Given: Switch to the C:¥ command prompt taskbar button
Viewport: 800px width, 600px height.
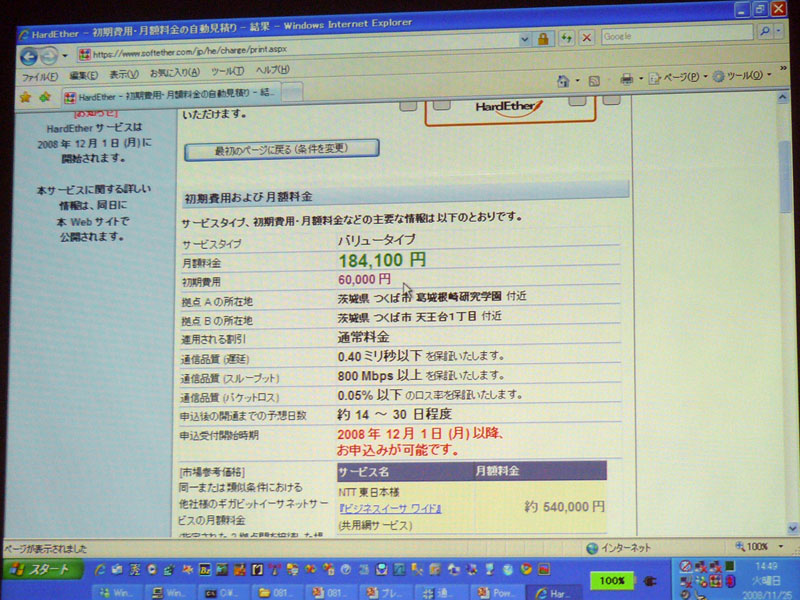Looking at the screenshot, I should tap(224, 592).
